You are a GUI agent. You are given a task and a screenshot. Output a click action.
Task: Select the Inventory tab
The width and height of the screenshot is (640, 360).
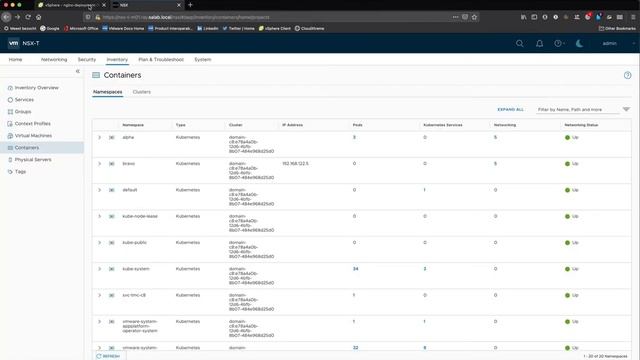pos(117,60)
